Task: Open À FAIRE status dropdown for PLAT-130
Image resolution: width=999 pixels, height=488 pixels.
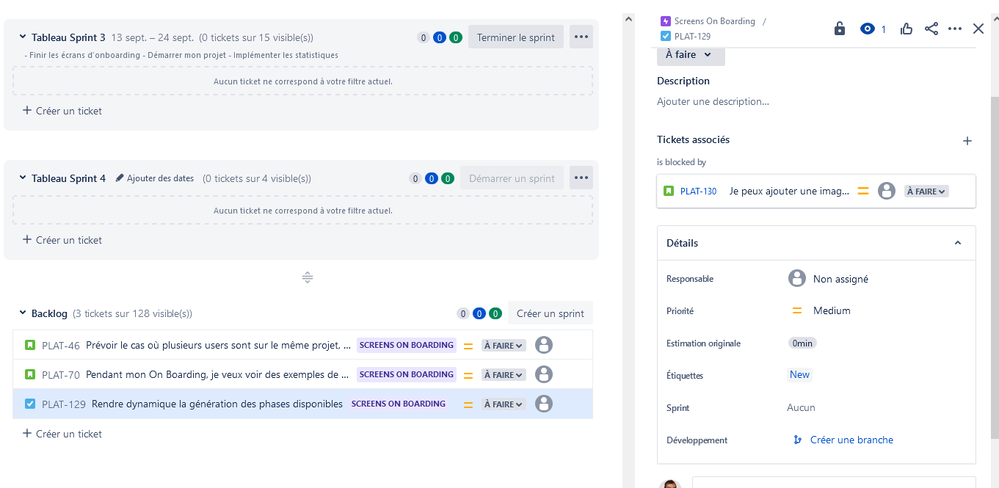Action: point(926,190)
